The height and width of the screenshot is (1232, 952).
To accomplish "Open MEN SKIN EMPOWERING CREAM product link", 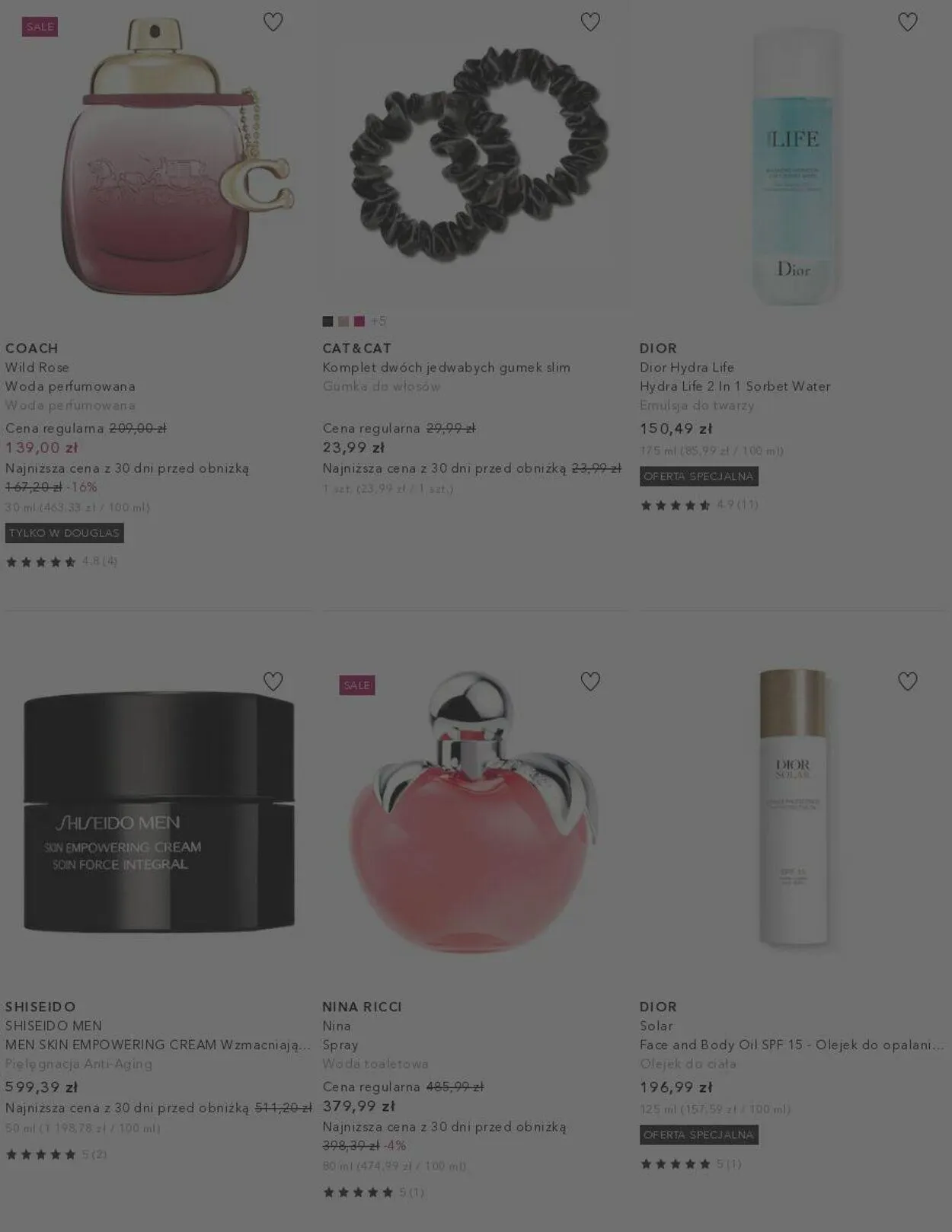I will (x=158, y=1045).
